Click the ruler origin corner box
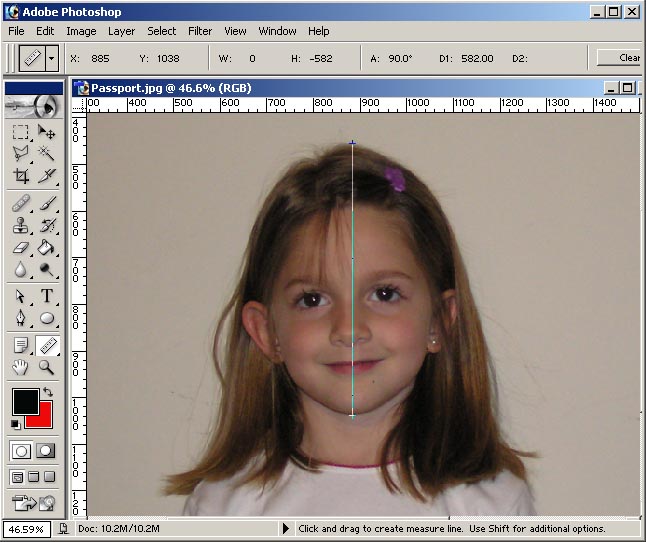 [79, 105]
